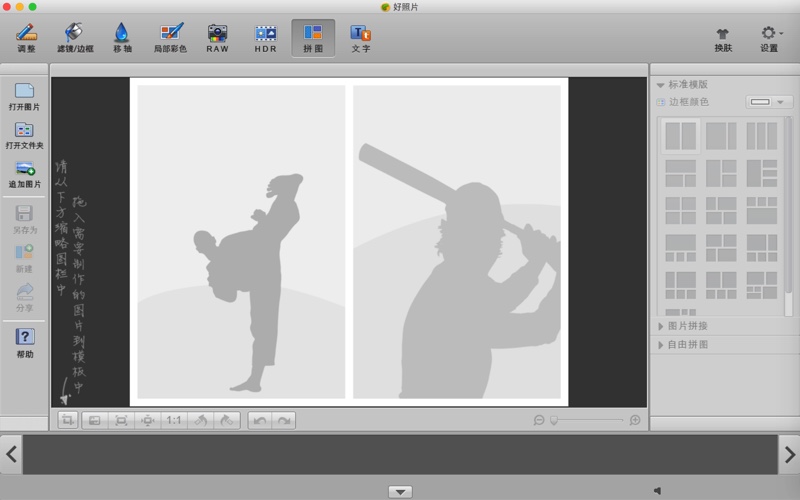Screen dimensions: 800x500
Task: Open the RAW processing tool
Action: [x=217, y=38]
